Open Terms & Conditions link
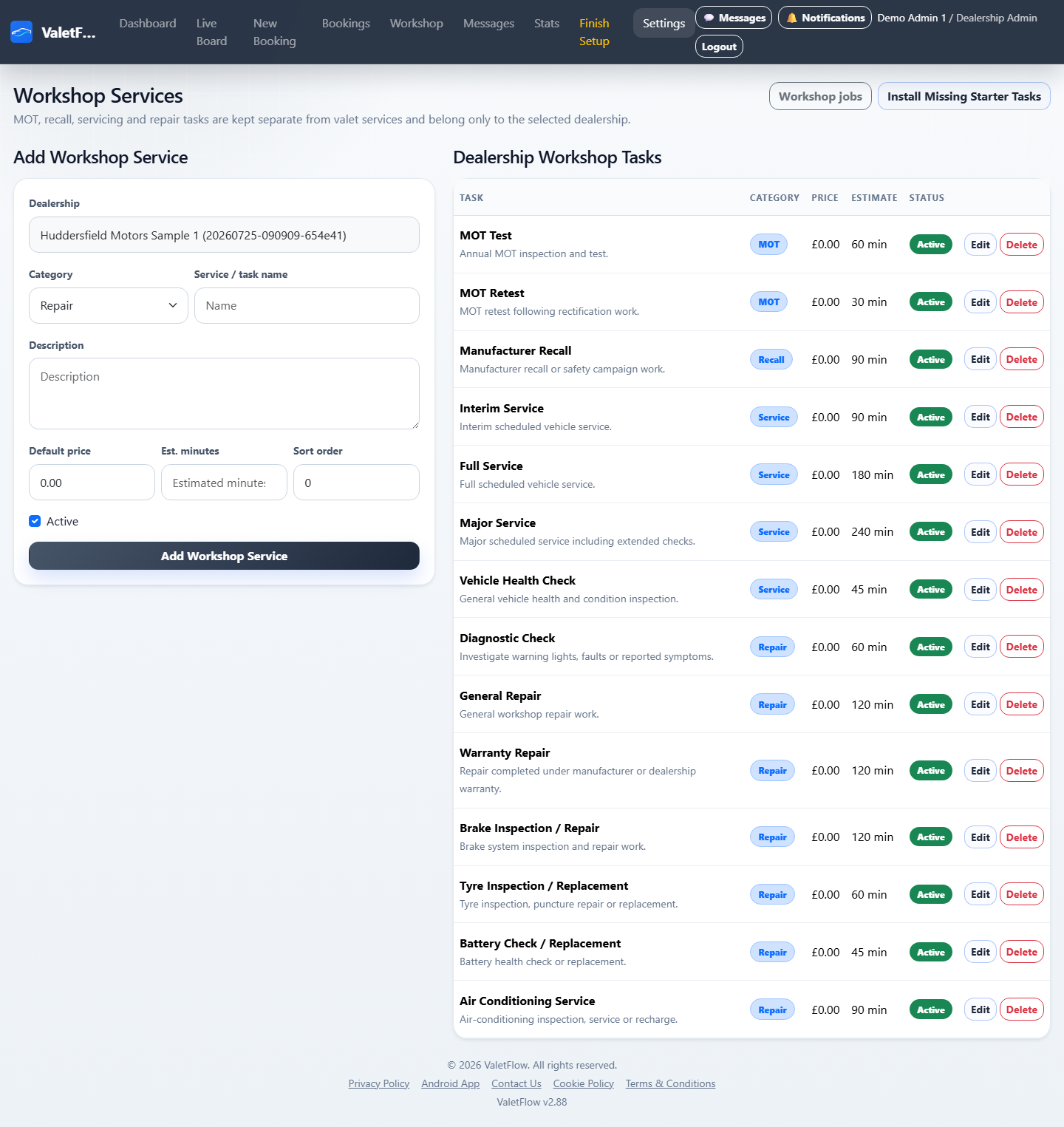Screen dimensions: 1064x1127 [x=670, y=1083]
